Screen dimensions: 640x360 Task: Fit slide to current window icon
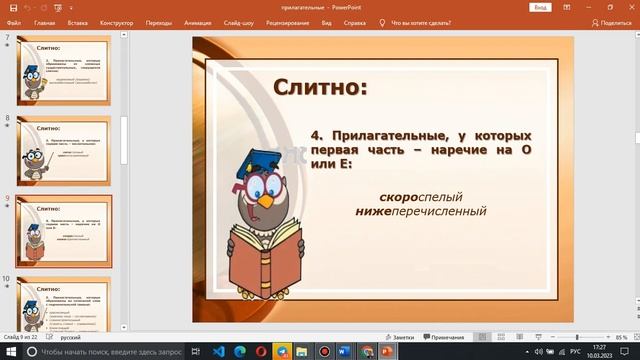click(x=636, y=337)
